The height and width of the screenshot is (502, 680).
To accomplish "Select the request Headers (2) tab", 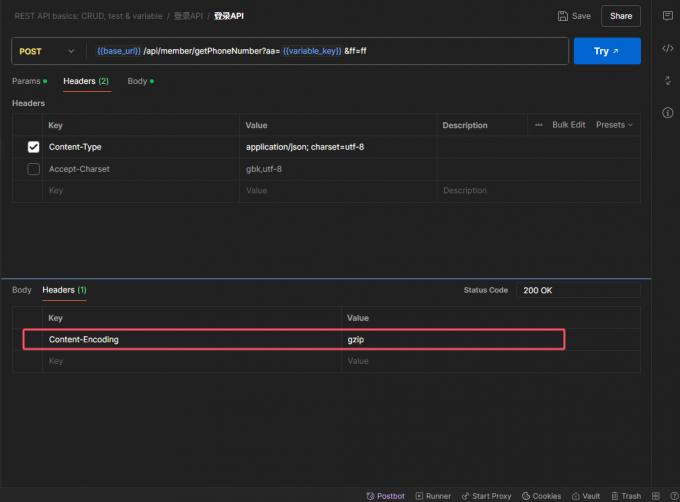I will pos(86,81).
